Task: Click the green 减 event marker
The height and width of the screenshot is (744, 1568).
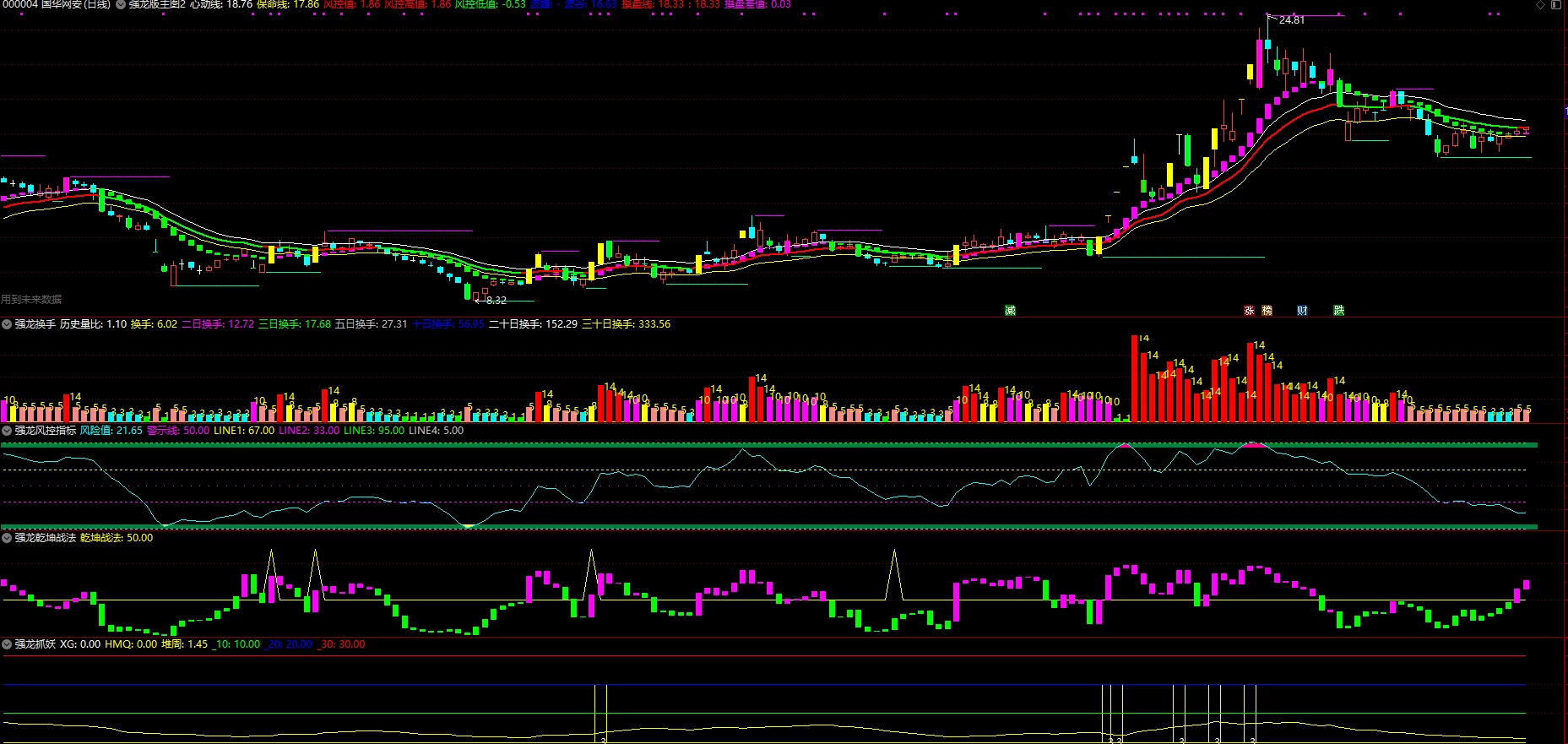Action: point(1010,311)
